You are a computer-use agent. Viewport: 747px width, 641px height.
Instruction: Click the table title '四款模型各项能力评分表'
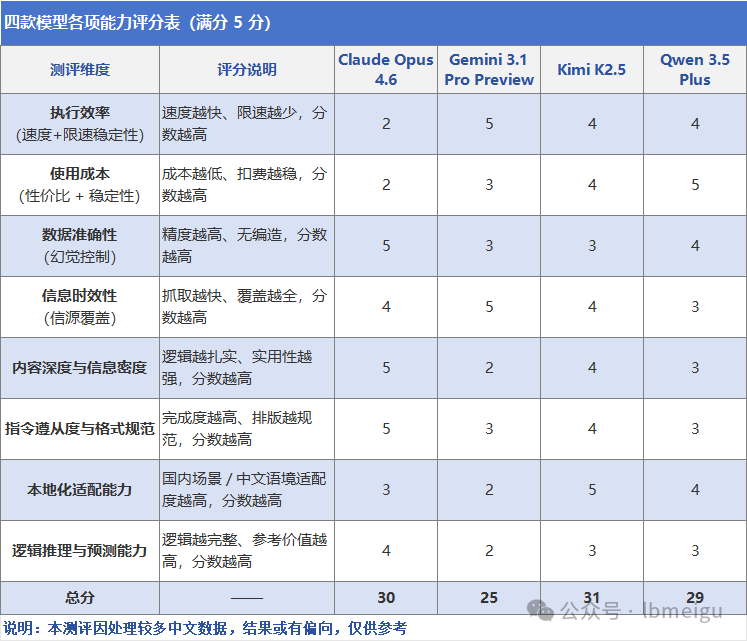pos(92,22)
